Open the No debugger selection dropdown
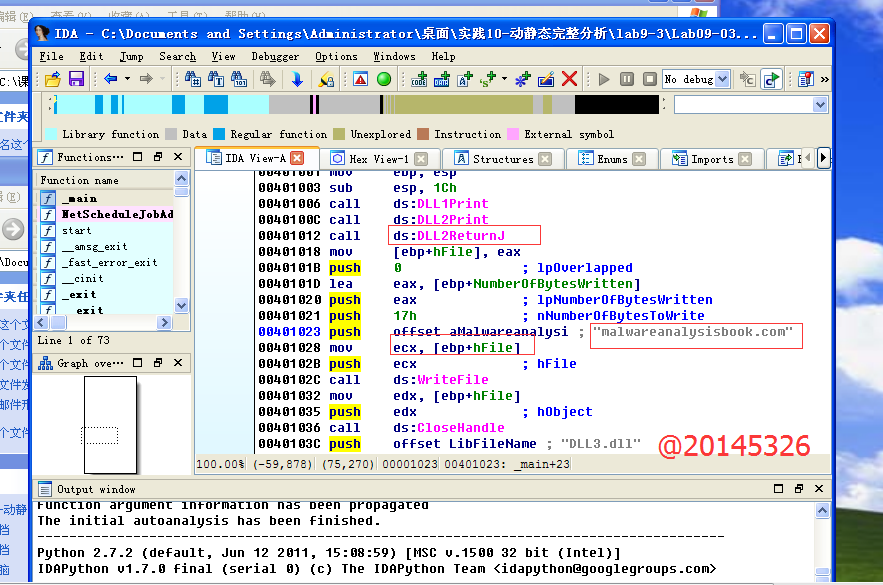The height and width of the screenshot is (585, 883). tap(723, 79)
